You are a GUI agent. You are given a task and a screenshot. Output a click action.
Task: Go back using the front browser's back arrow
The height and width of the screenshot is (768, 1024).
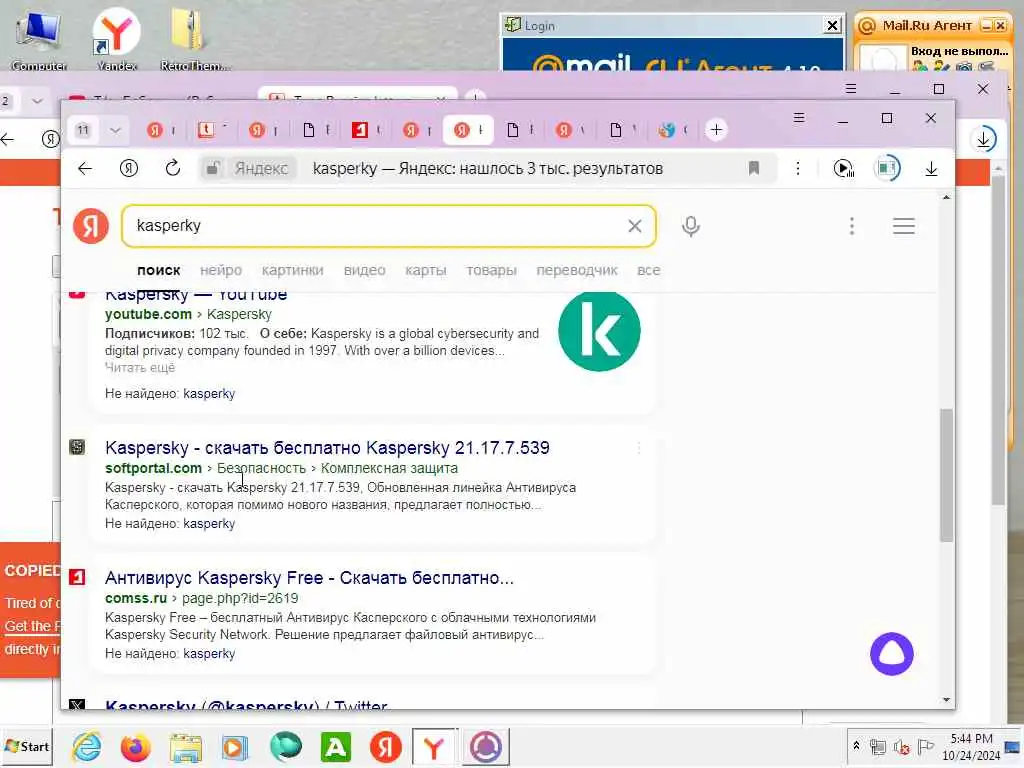point(85,168)
